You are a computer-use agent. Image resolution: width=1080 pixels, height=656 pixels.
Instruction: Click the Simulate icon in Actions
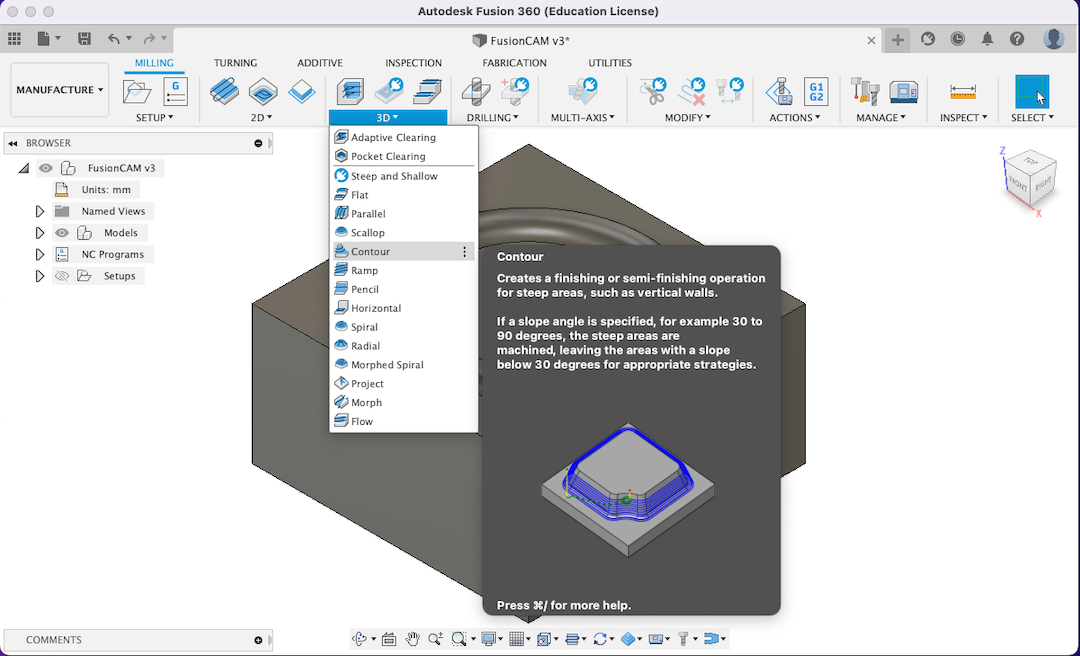click(x=778, y=92)
